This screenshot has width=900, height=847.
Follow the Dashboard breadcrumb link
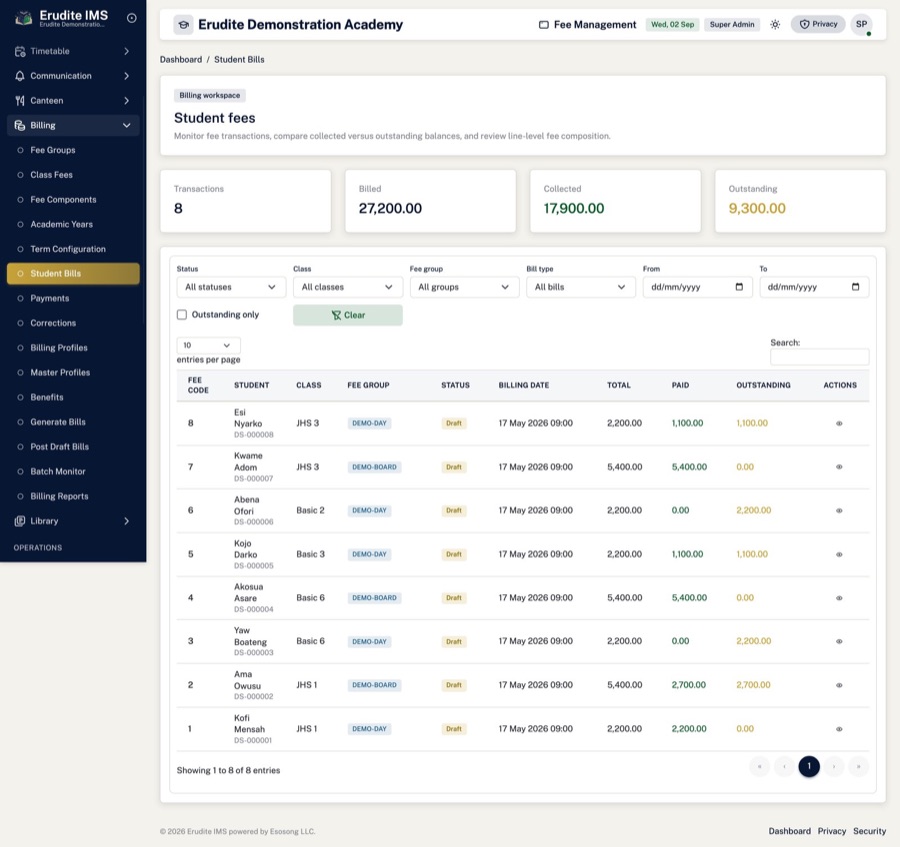pyautogui.click(x=181, y=60)
